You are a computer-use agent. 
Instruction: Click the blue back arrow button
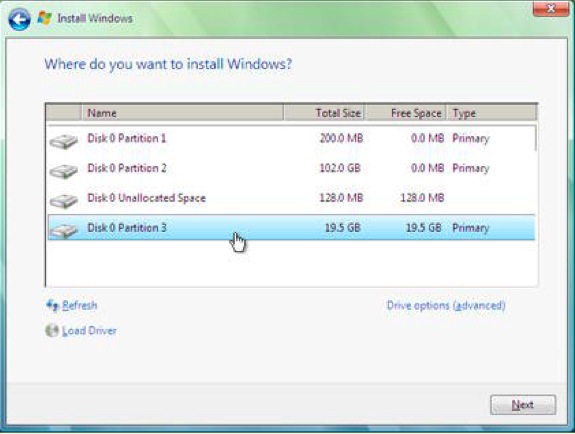[x=19, y=19]
